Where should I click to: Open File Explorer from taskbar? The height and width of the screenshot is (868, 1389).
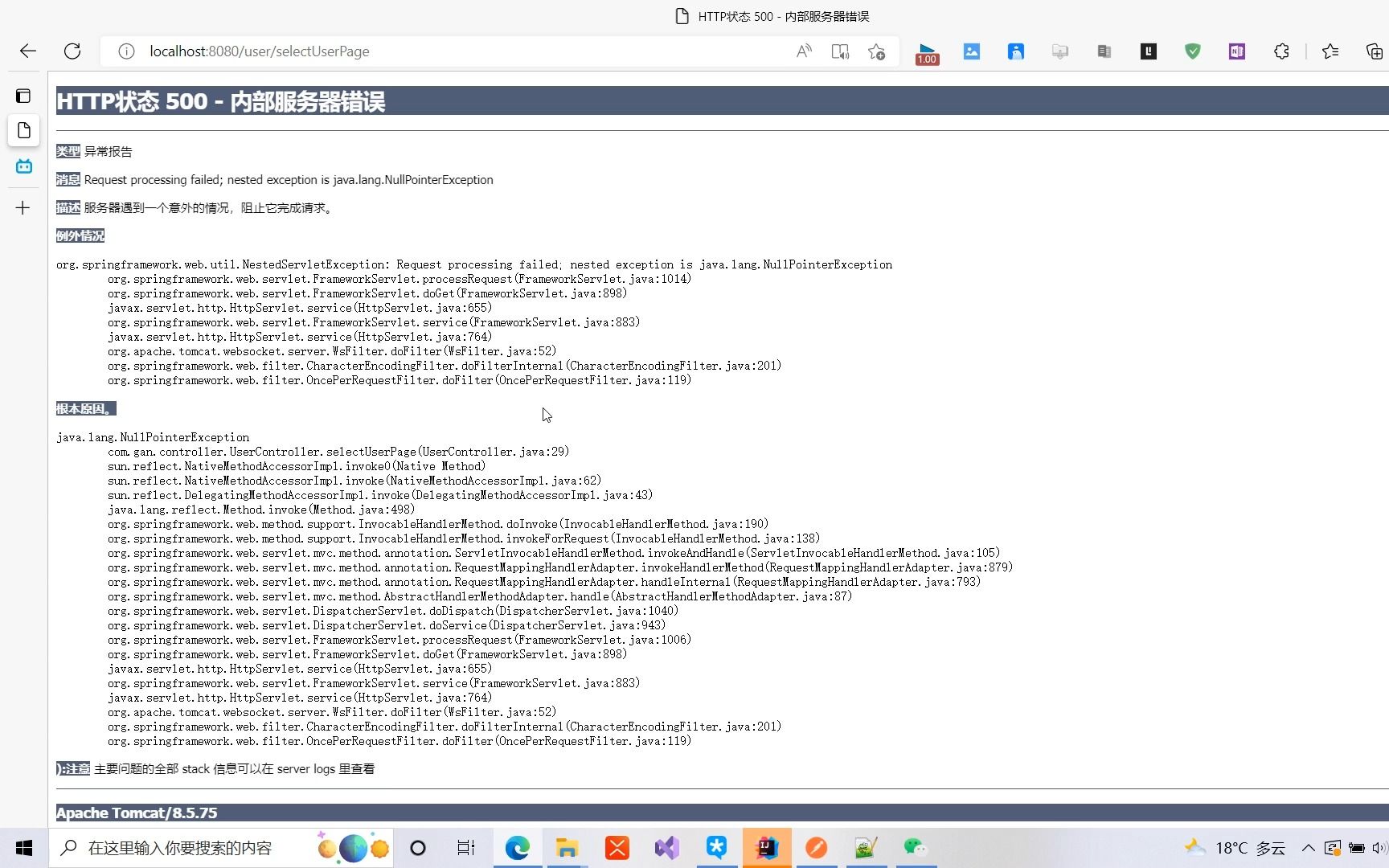pos(567,848)
